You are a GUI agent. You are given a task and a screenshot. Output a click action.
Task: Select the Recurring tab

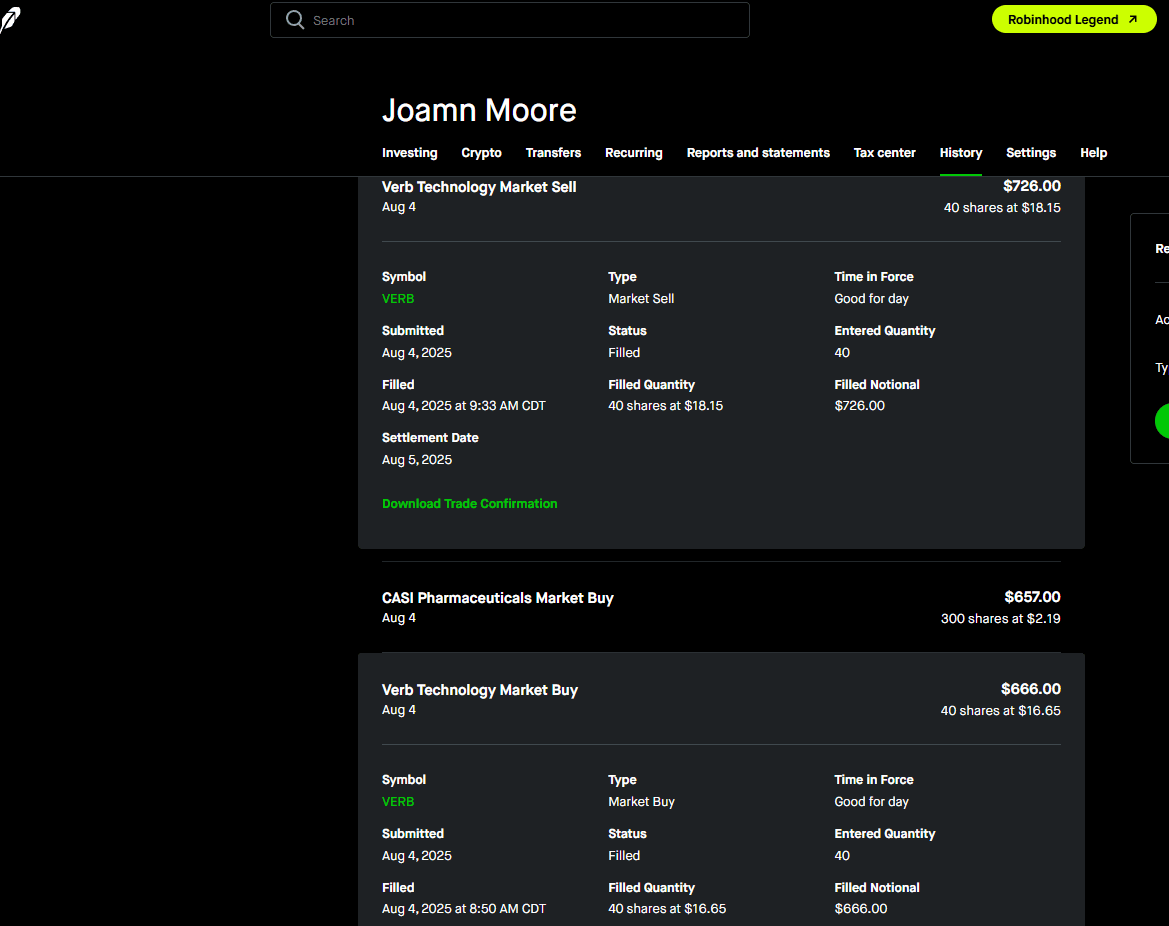633,153
